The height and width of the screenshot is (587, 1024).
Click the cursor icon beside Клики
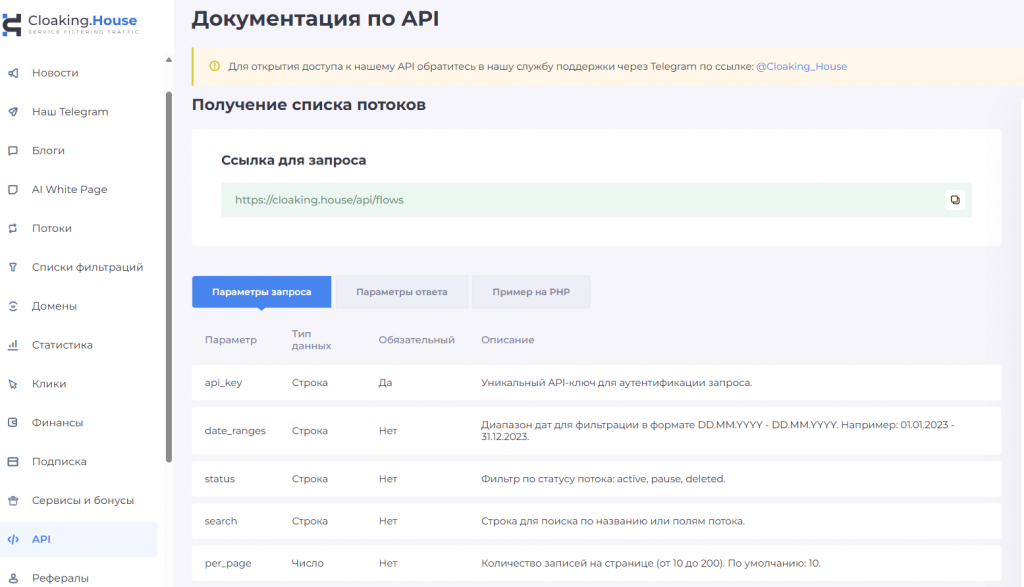(x=13, y=384)
